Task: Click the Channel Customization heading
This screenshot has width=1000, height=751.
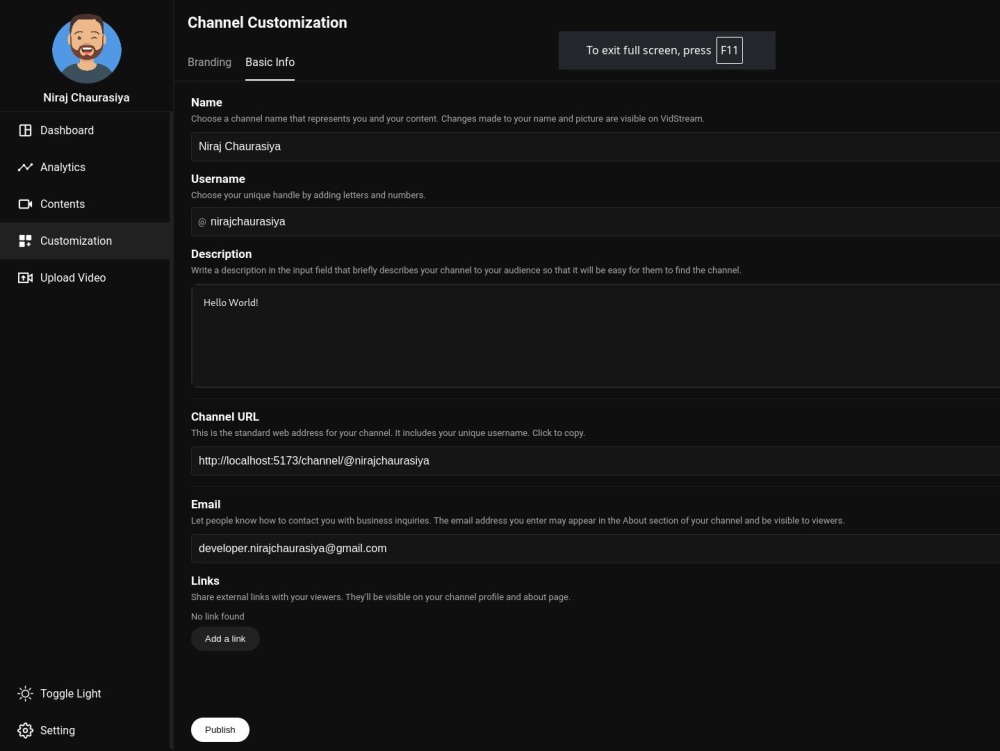Action: tap(267, 22)
